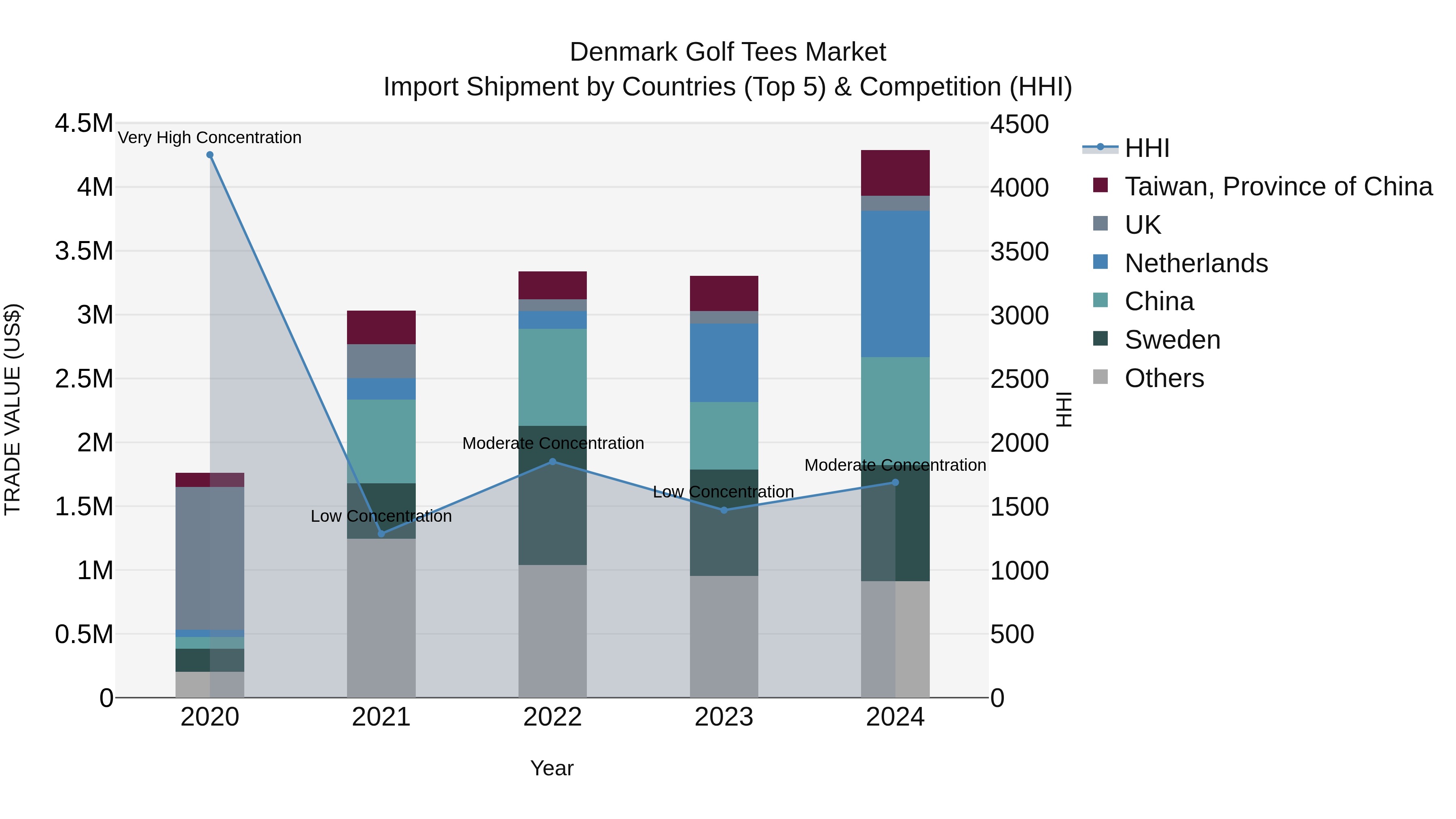This screenshot has width=1456, height=819.
Task: Click the 2021 UK bar segment
Action: click(381, 362)
